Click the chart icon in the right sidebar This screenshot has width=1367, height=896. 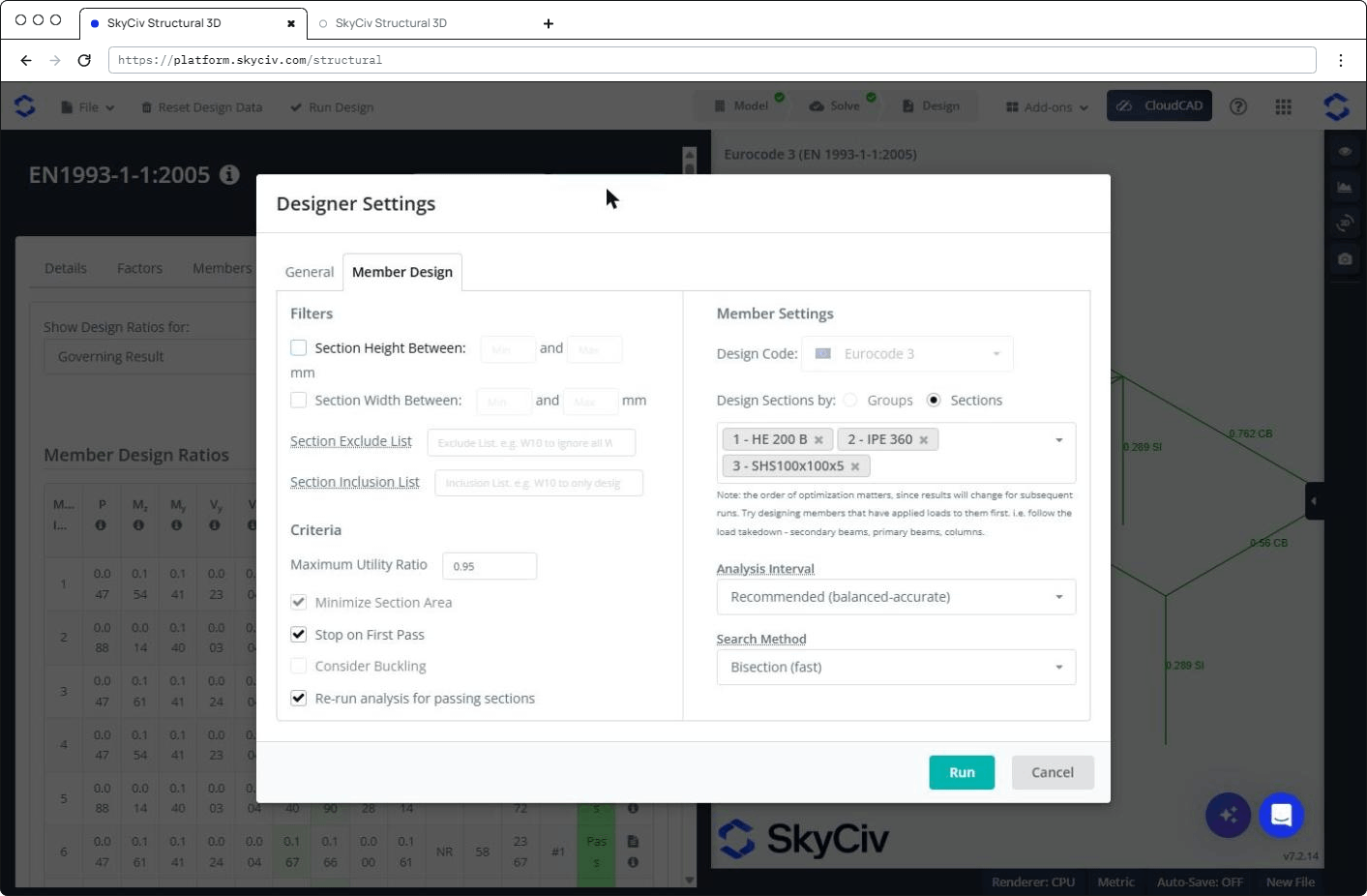click(1345, 188)
